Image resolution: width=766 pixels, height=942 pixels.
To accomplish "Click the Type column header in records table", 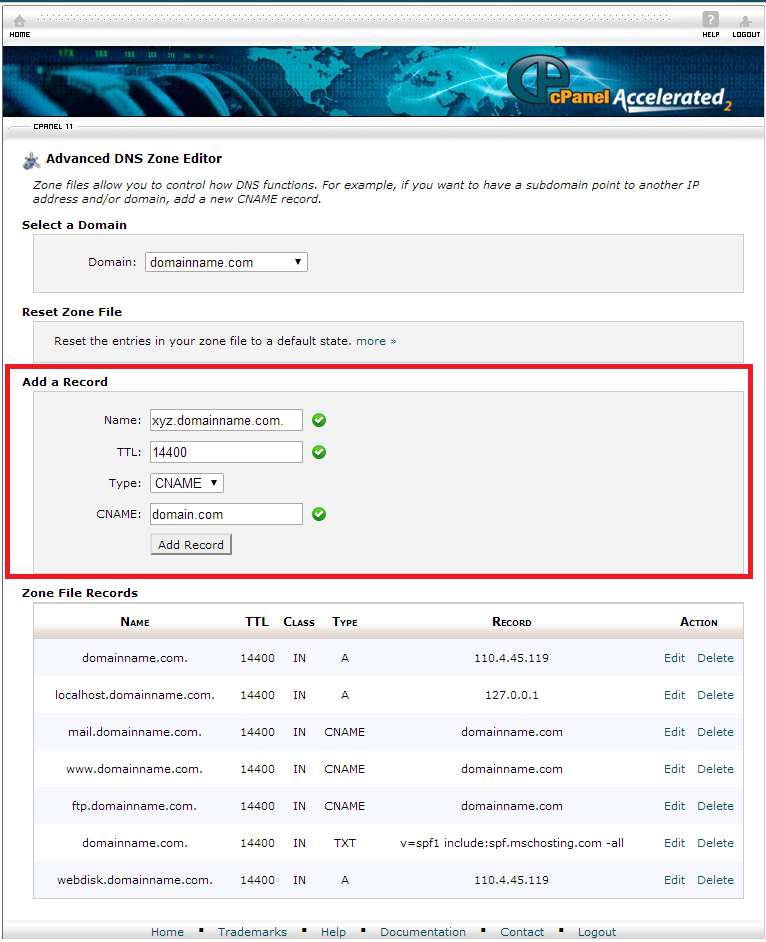I will (x=345, y=622).
